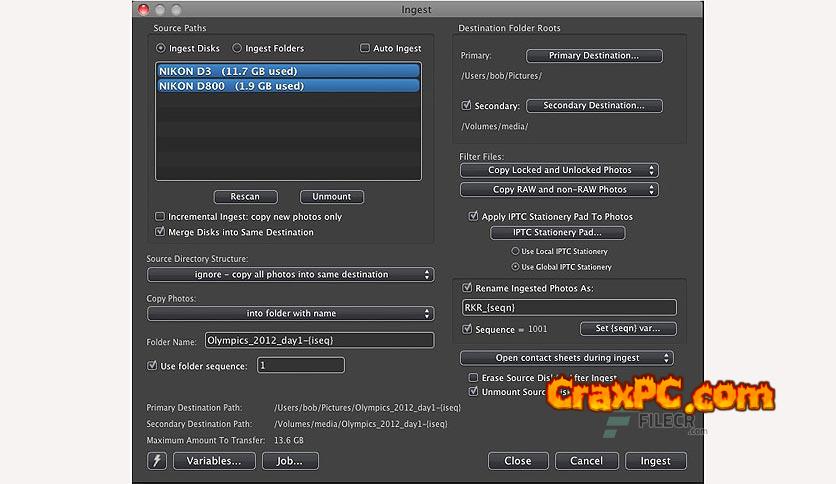This screenshot has width=836, height=484.
Task: Open the IPTC Stationery Pad button
Action: pos(557,233)
